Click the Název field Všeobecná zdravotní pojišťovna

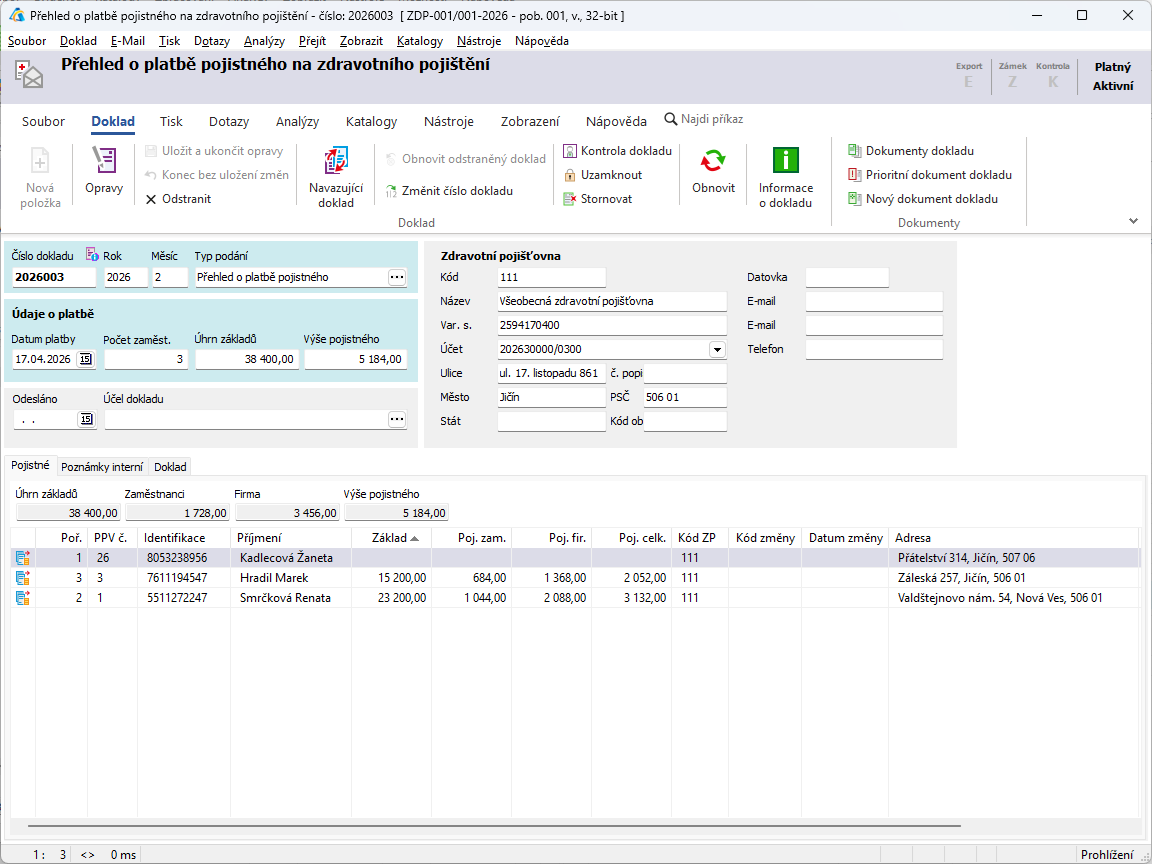(x=612, y=301)
